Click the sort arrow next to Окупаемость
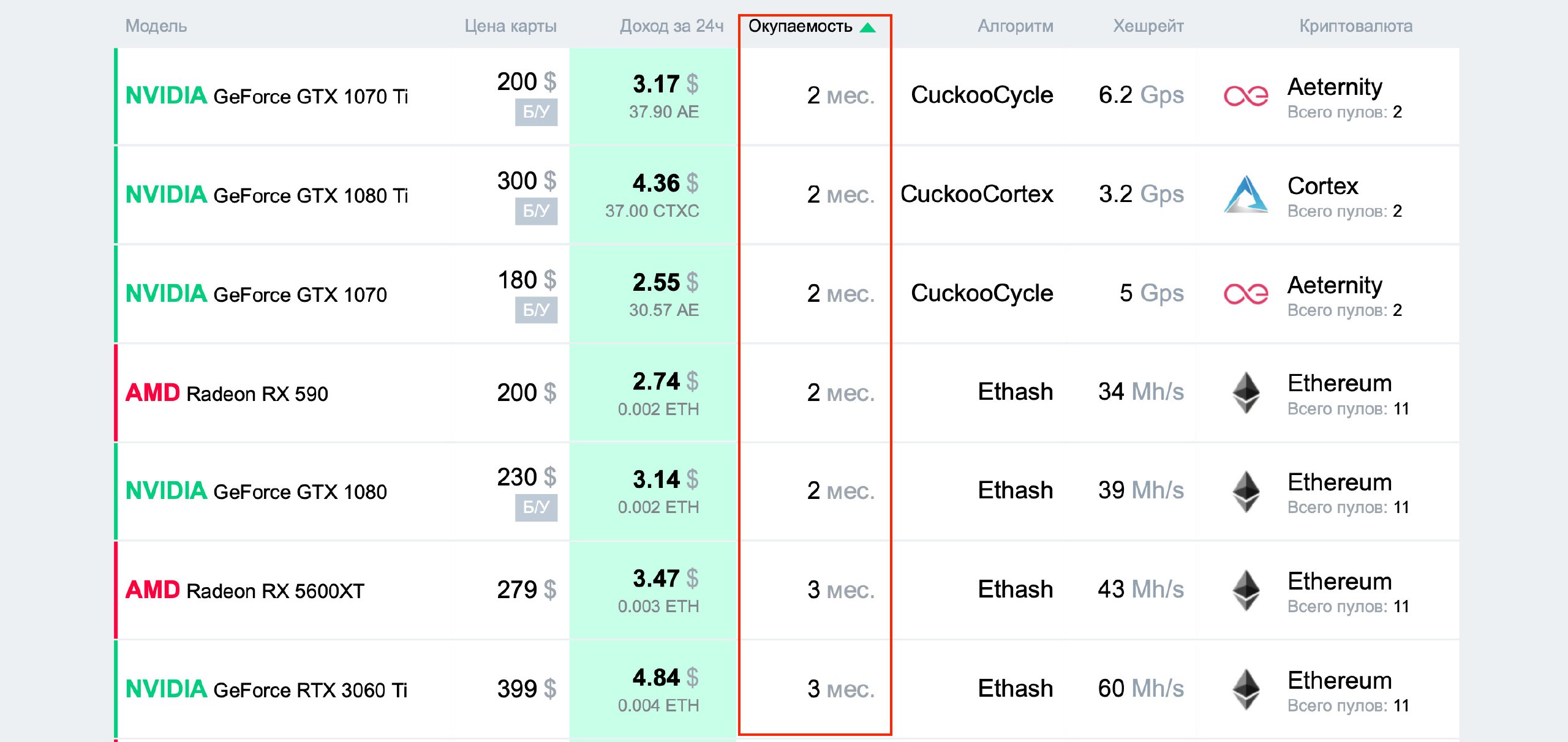The image size is (1568, 742). pos(868,27)
